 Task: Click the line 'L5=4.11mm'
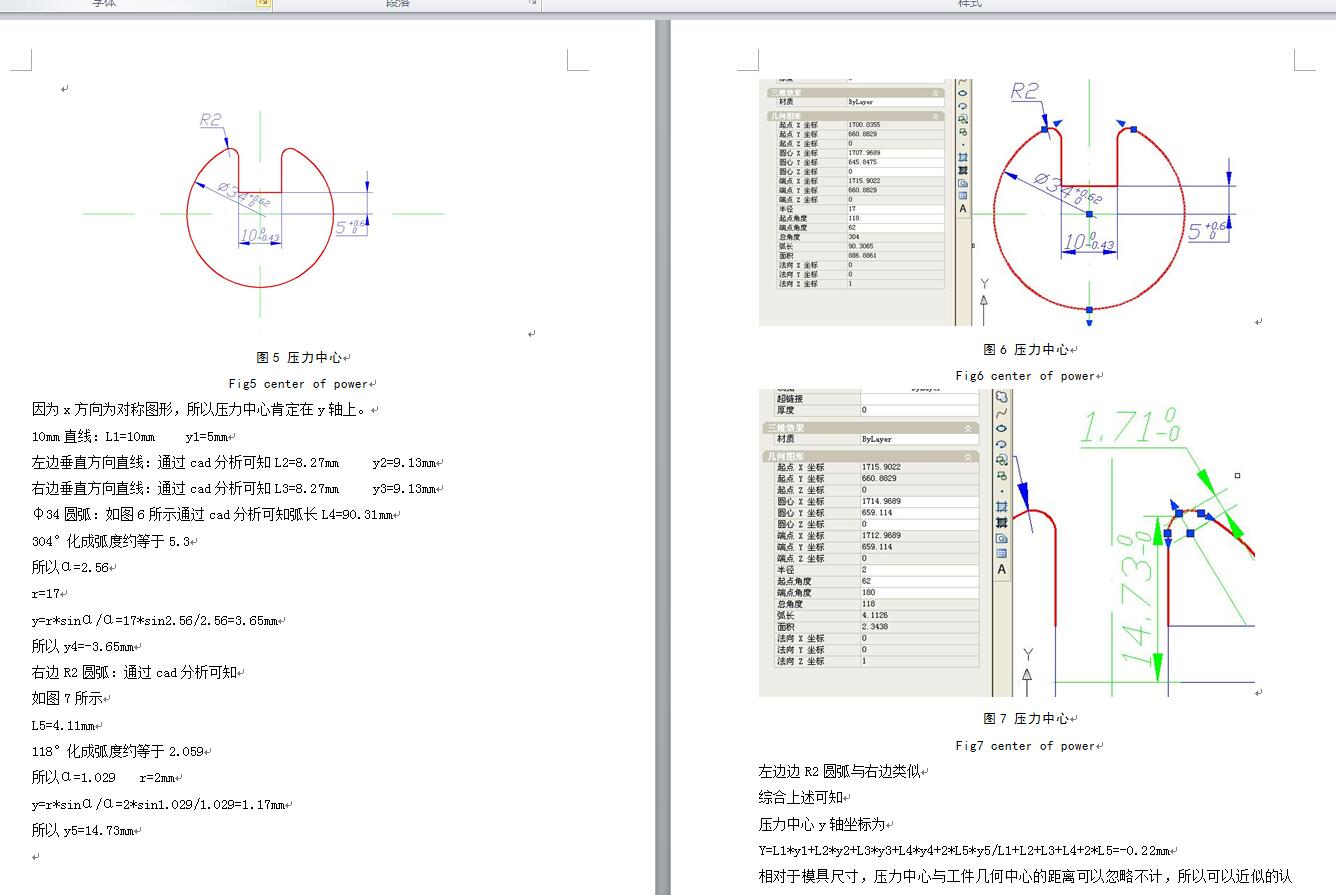63,725
